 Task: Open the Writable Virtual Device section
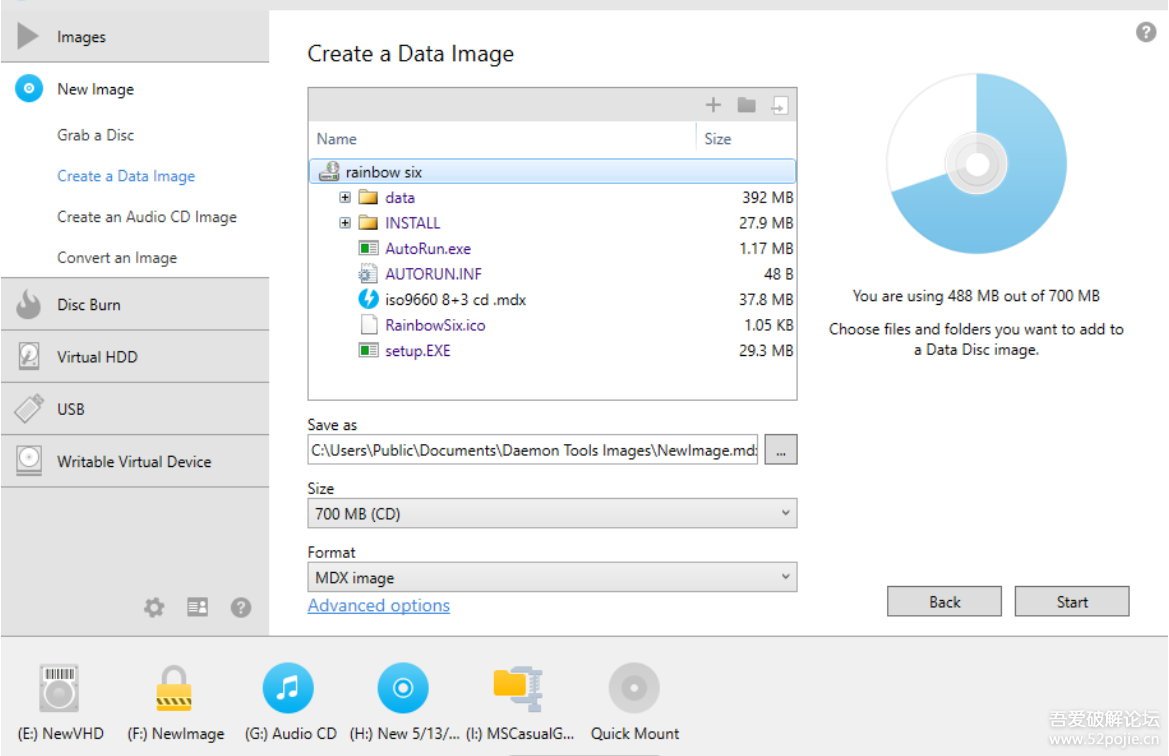134,462
